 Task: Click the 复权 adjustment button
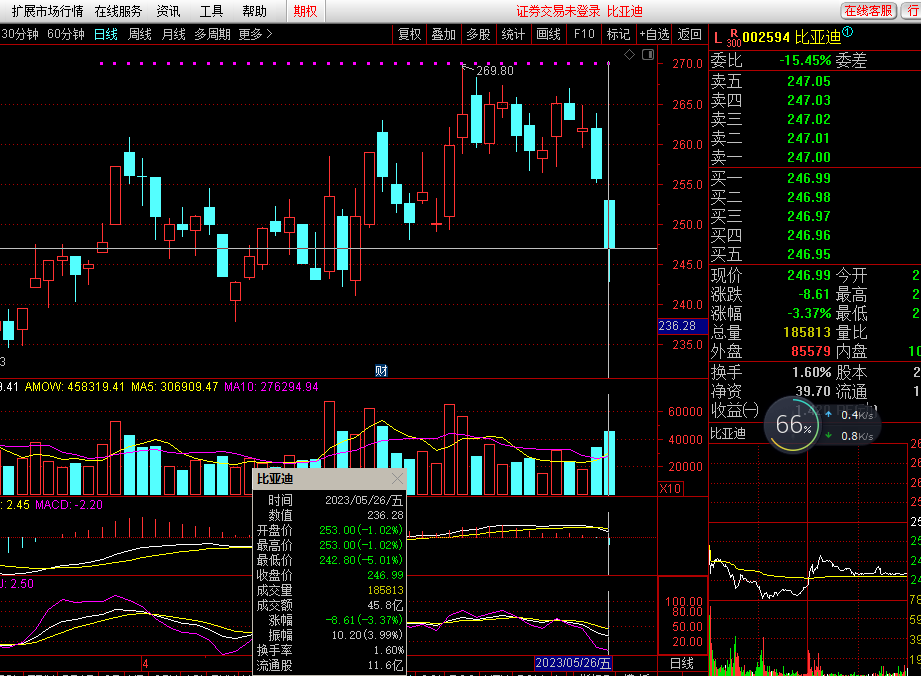(x=409, y=35)
